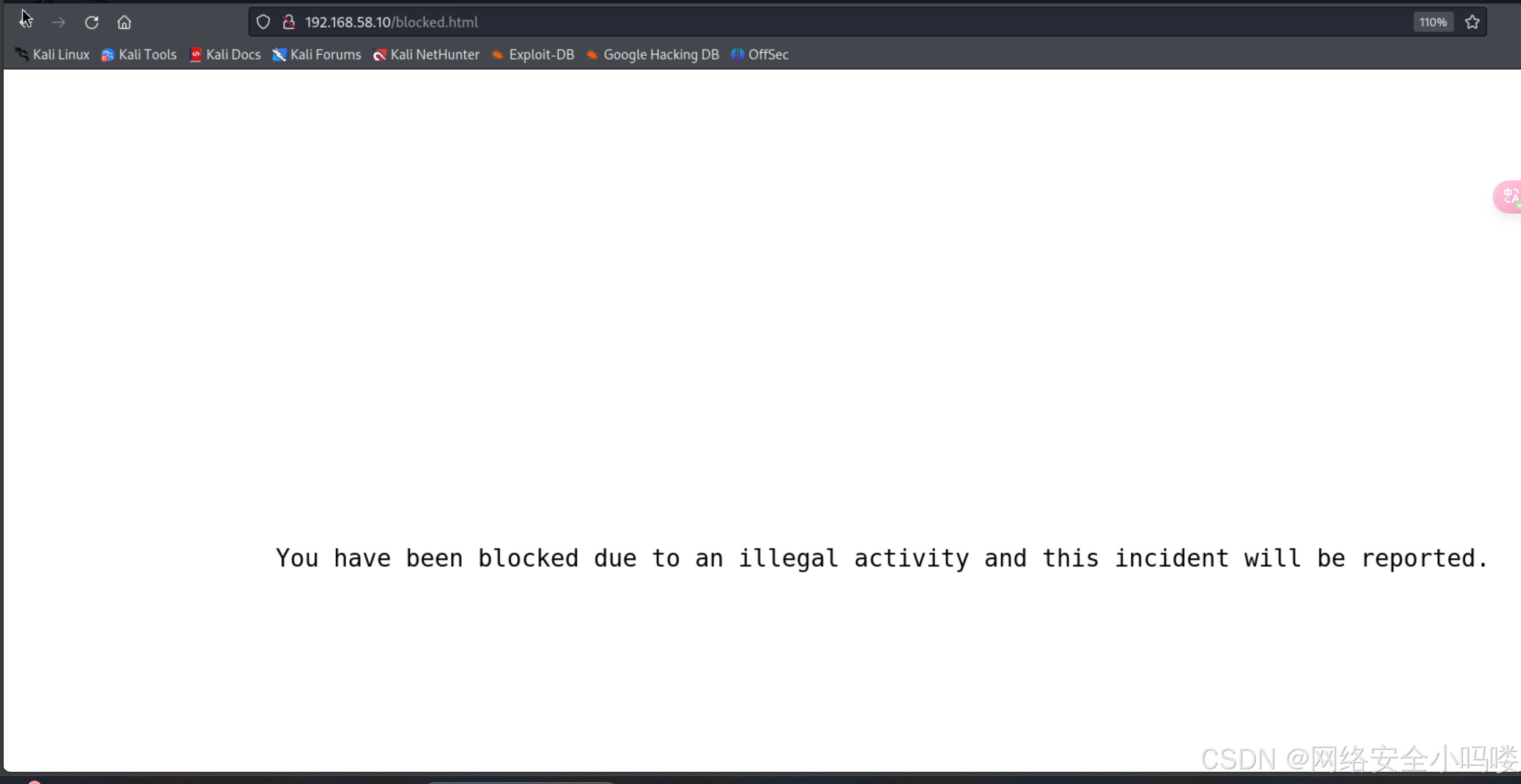Viewport: 1521px width, 784px height.
Task: Reload the current page
Action: click(x=92, y=23)
